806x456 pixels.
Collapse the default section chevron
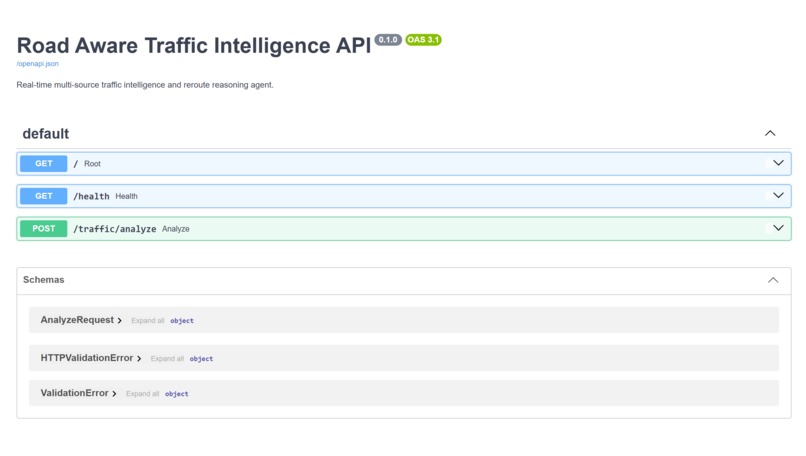click(x=770, y=133)
